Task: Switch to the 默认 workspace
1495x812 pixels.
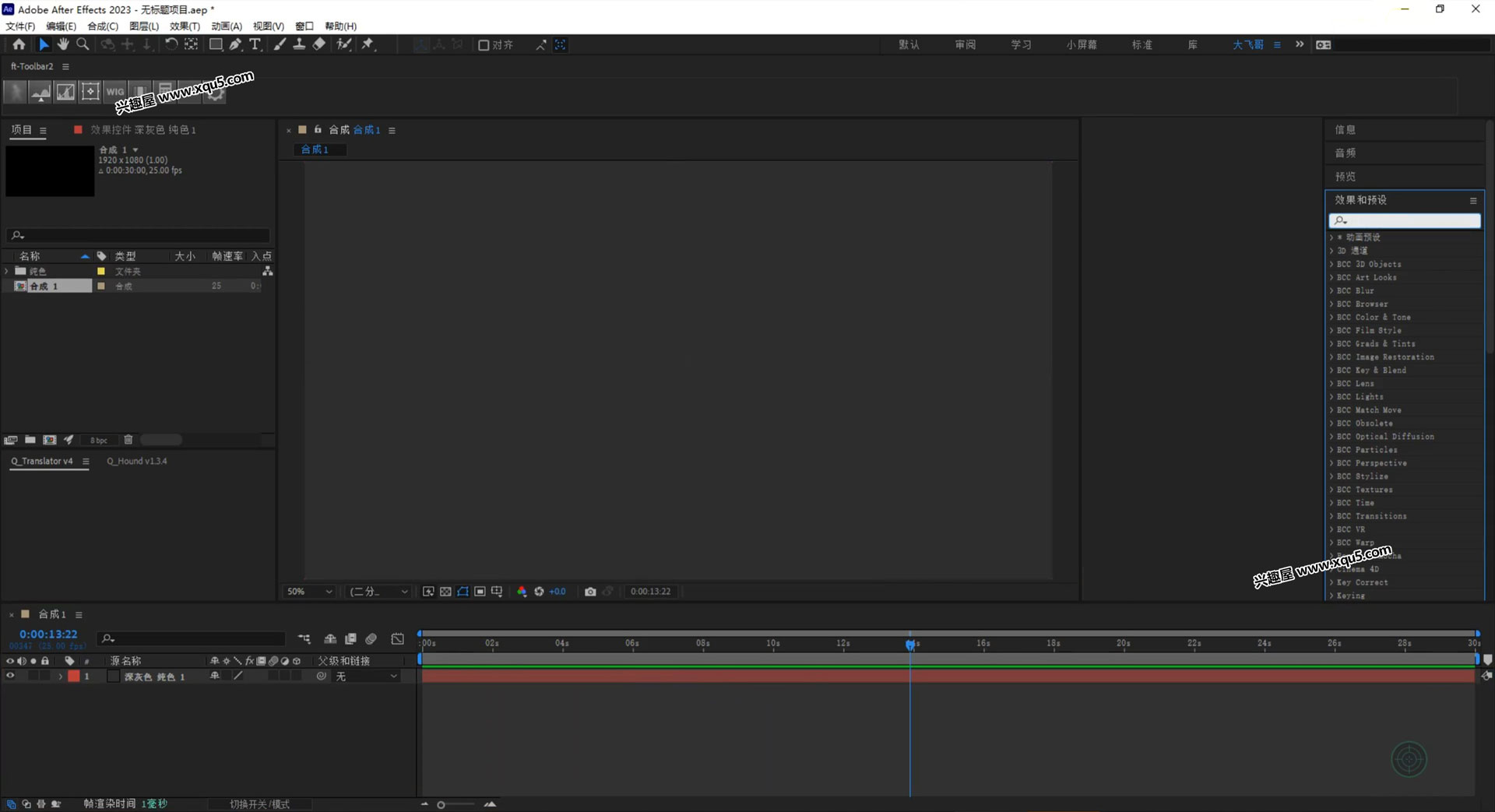Action: pos(909,45)
